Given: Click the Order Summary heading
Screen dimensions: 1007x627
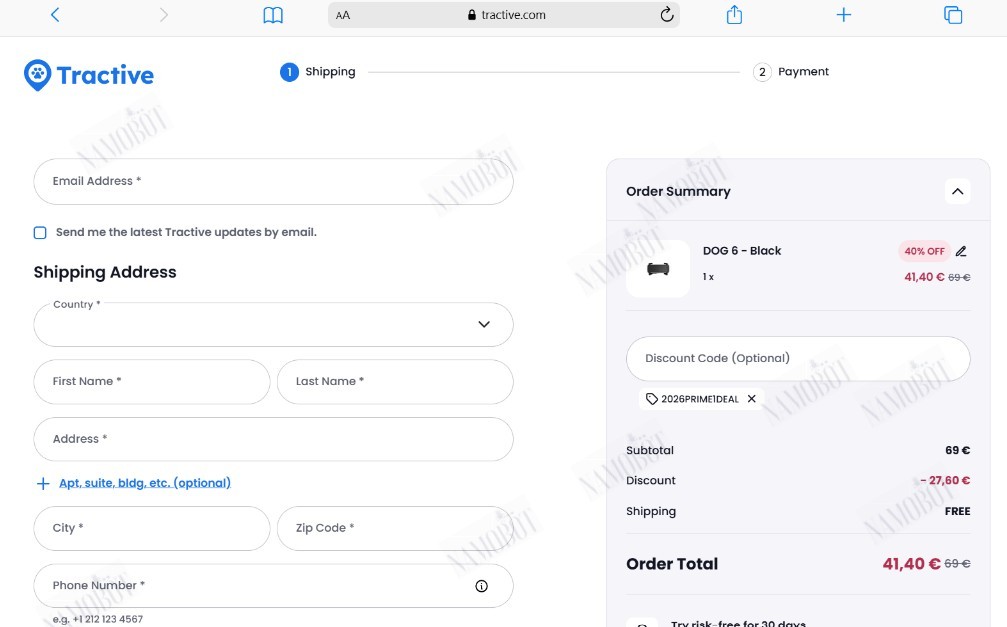Looking at the screenshot, I should 678,191.
